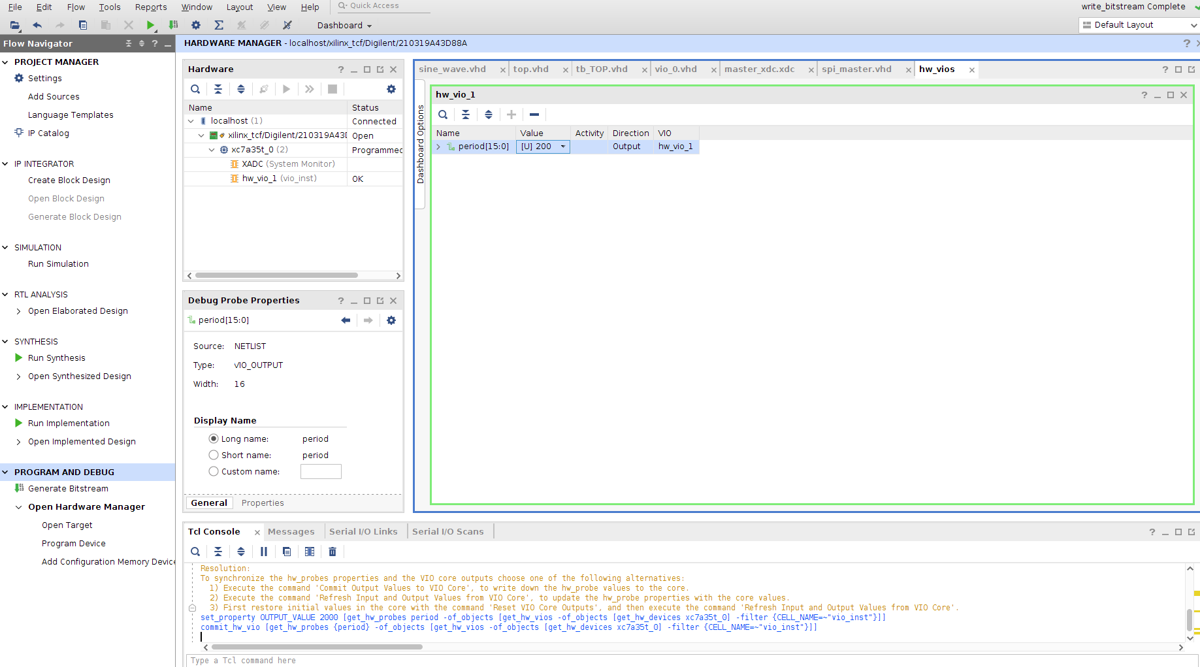Select the Long name radio button
Viewport: 1200px width, 667px height.
213,439
